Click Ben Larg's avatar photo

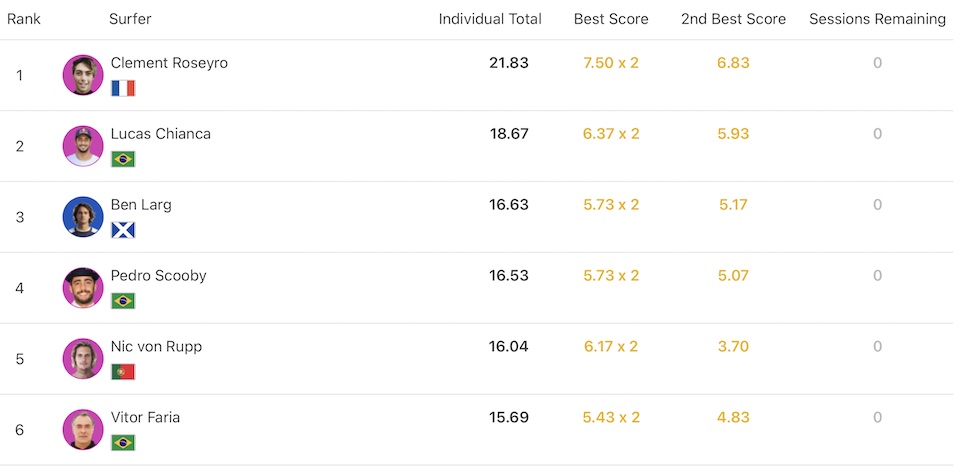(83, 217)
